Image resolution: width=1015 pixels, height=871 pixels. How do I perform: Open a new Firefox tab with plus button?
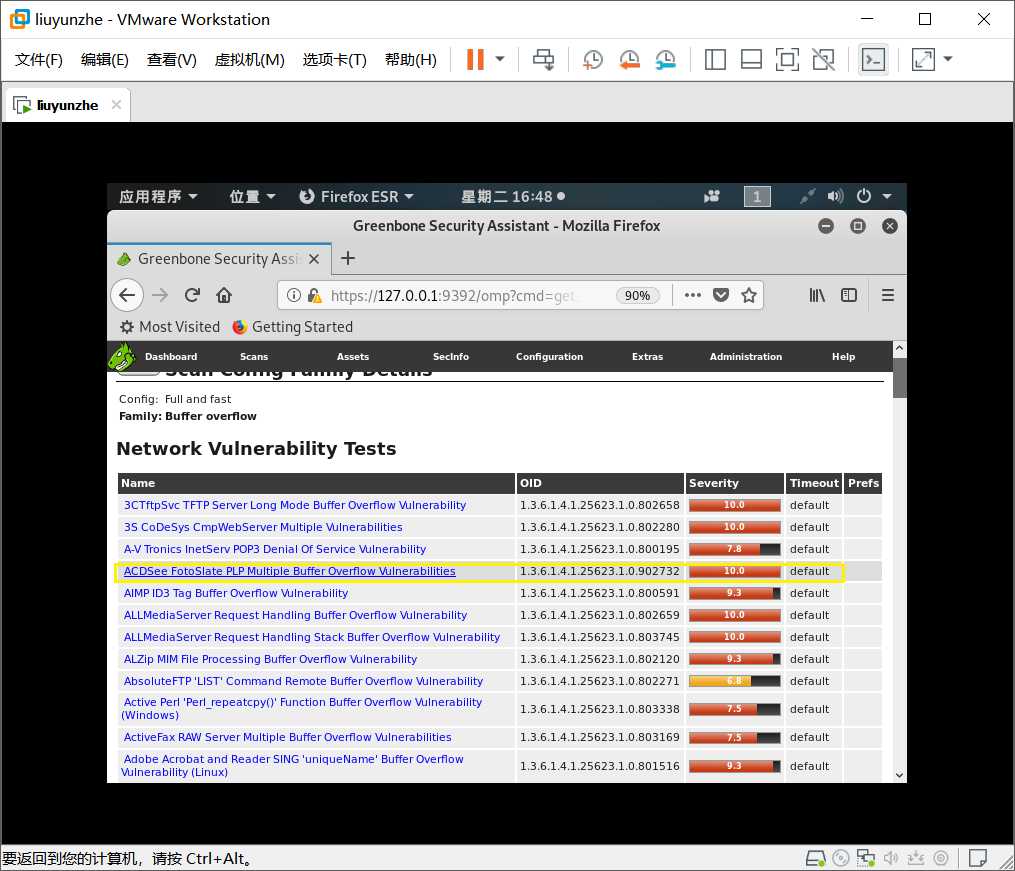click(x=348, y=258)
